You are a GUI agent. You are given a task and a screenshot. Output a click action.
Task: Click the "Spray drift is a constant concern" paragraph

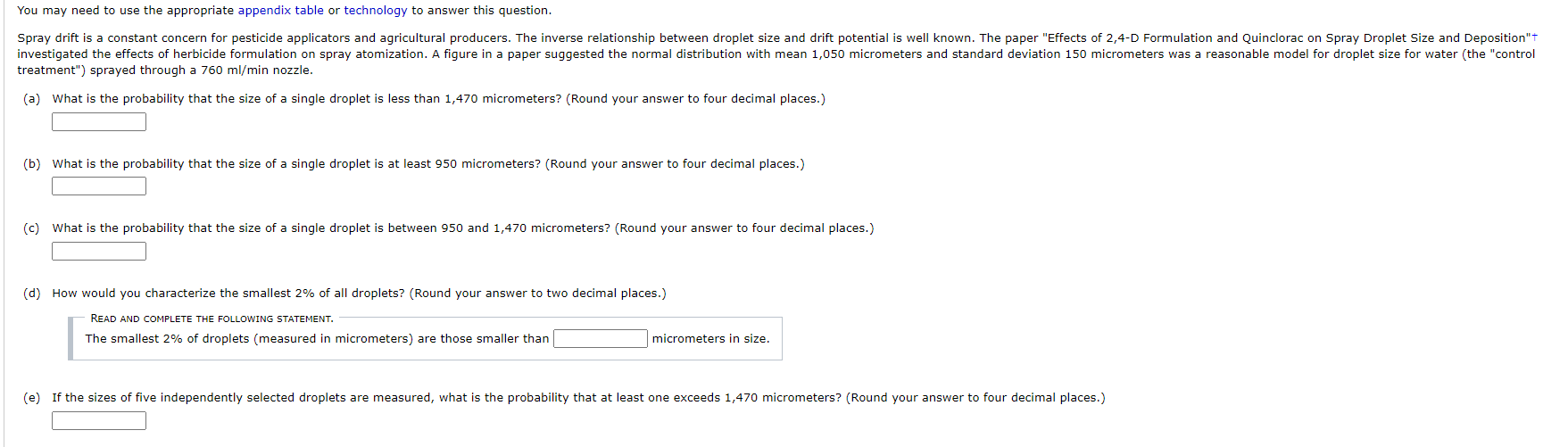click(x=777, y=54)
